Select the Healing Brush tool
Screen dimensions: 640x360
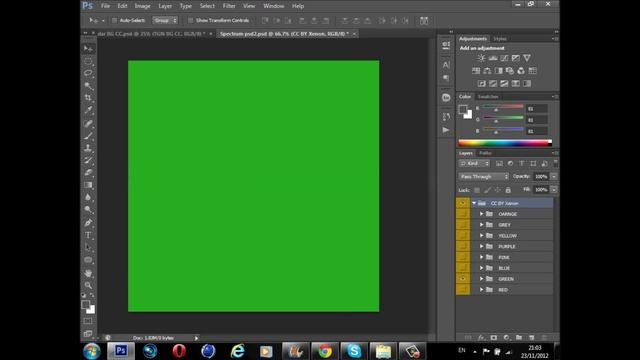88,123
